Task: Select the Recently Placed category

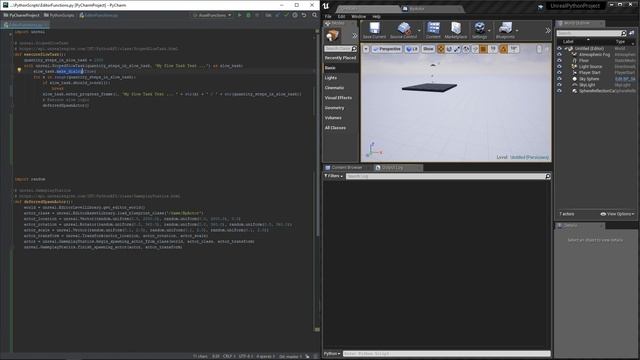Action: [x=340, y=58]
